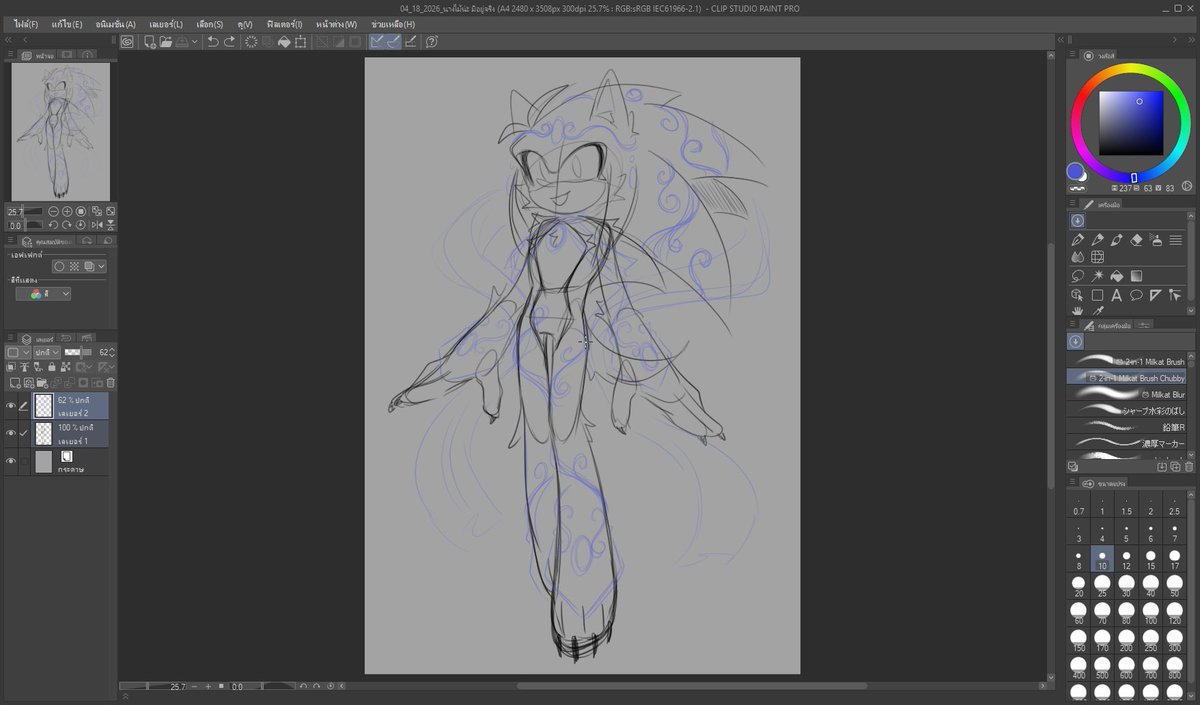Viewport: 1200px width, 705px height.
Task: Click delete layer trash icon
Action: click(x=110, y=382)
